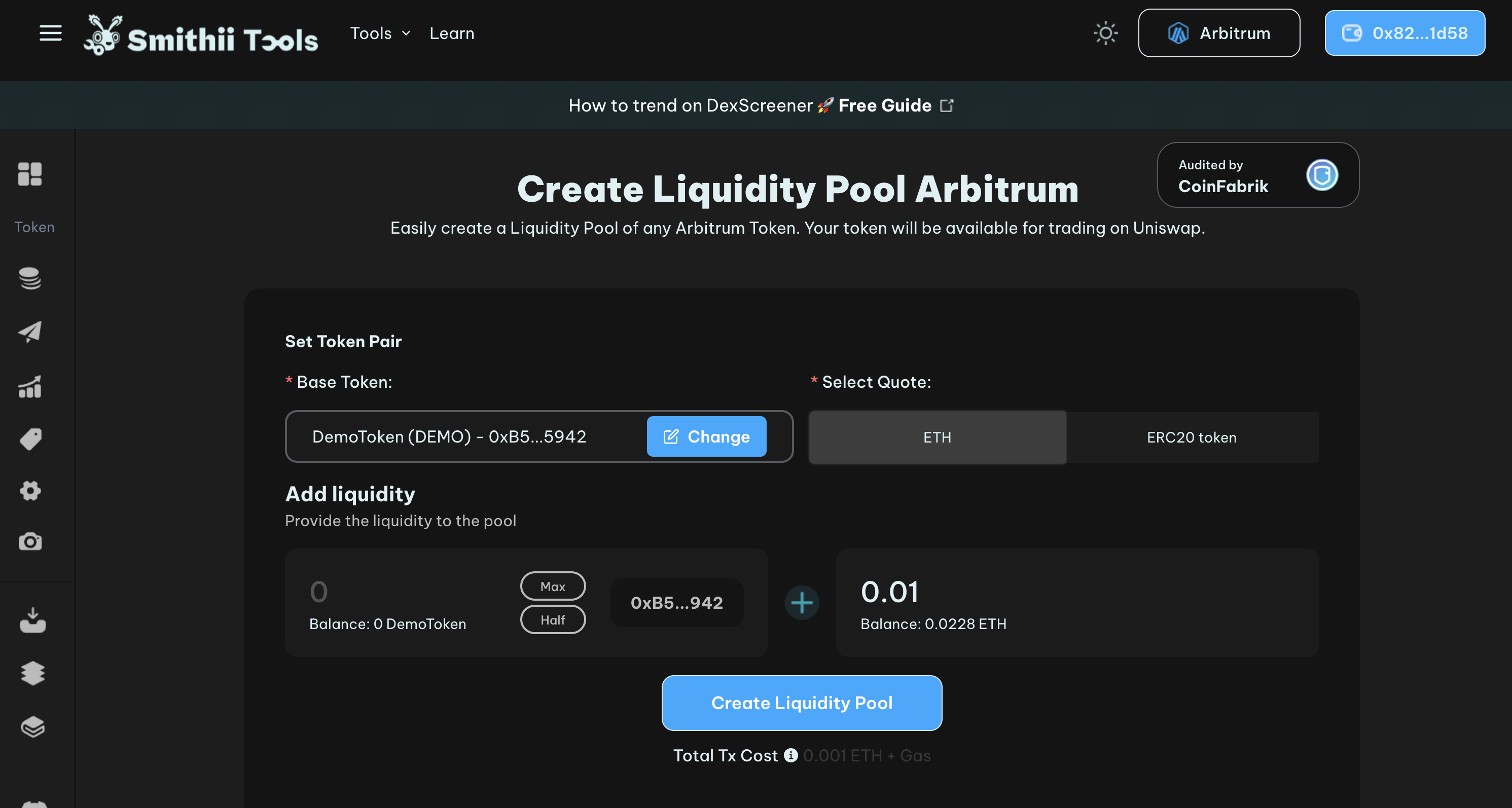This screenshot has height=808, width=1512.
Task: Toggle light theme with sun icon
Action: click(x=1105, y=33)
